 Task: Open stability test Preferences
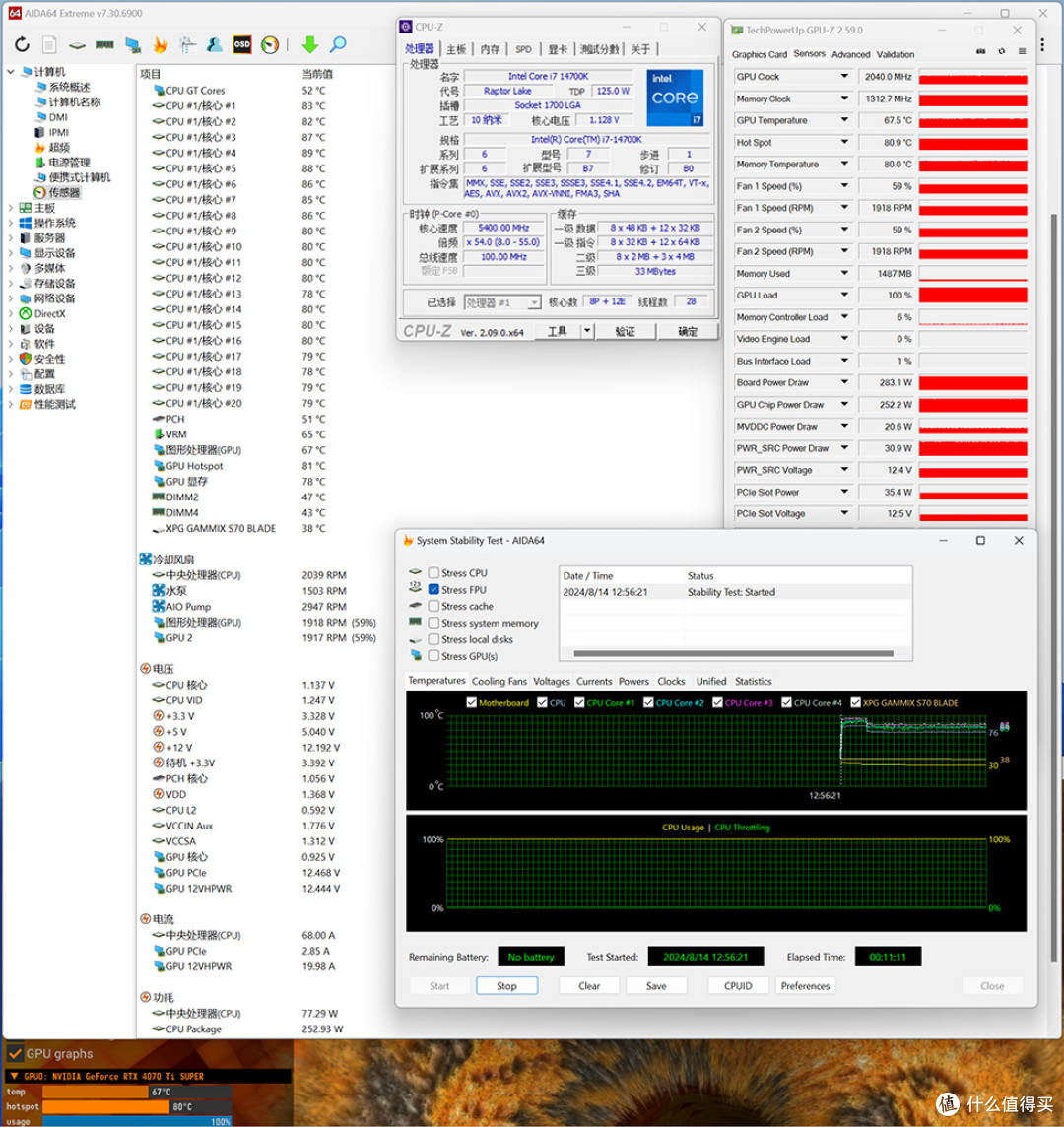click(x=805, y=985)
